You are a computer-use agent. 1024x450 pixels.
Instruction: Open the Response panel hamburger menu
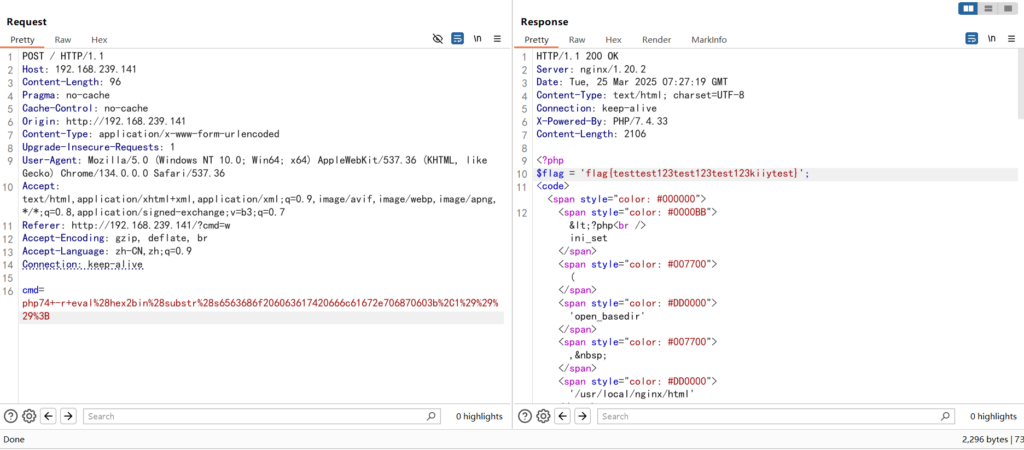click(1010, 39)
